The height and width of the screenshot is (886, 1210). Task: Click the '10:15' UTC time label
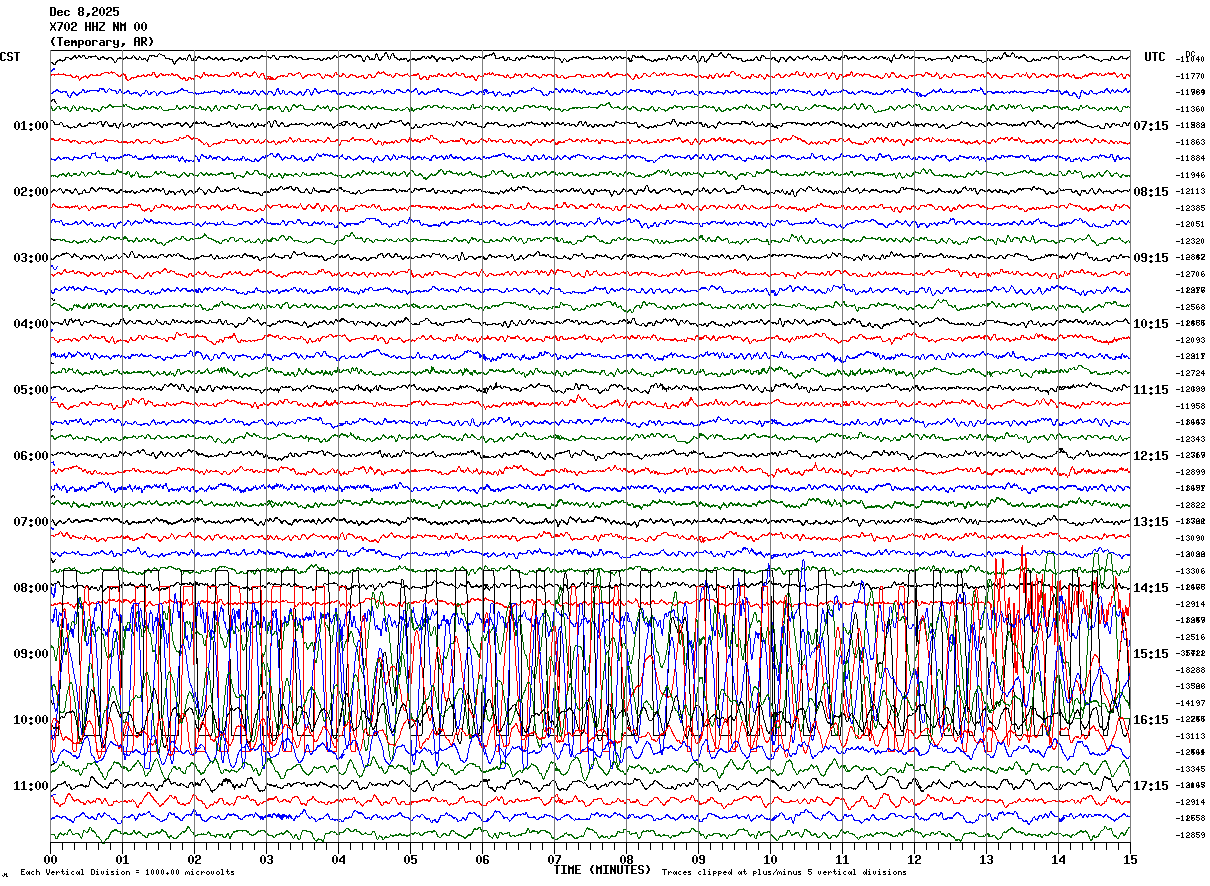pos(1151,324)
